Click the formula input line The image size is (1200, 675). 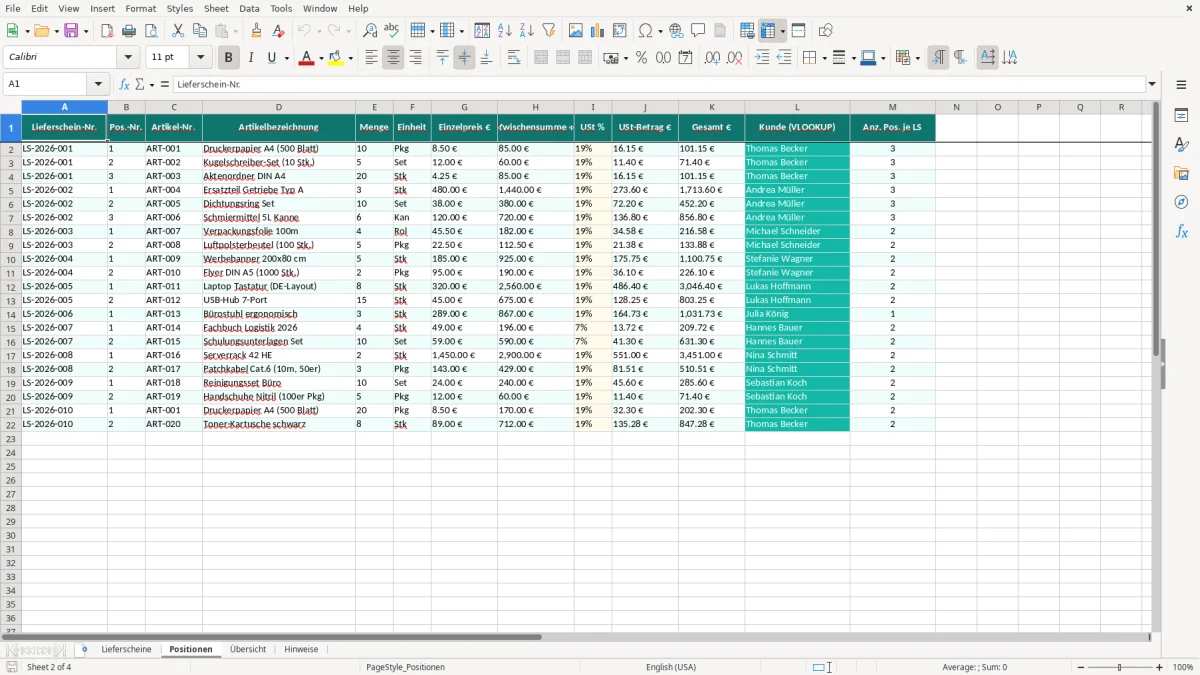pyautogui.click(x=659, y=85)
